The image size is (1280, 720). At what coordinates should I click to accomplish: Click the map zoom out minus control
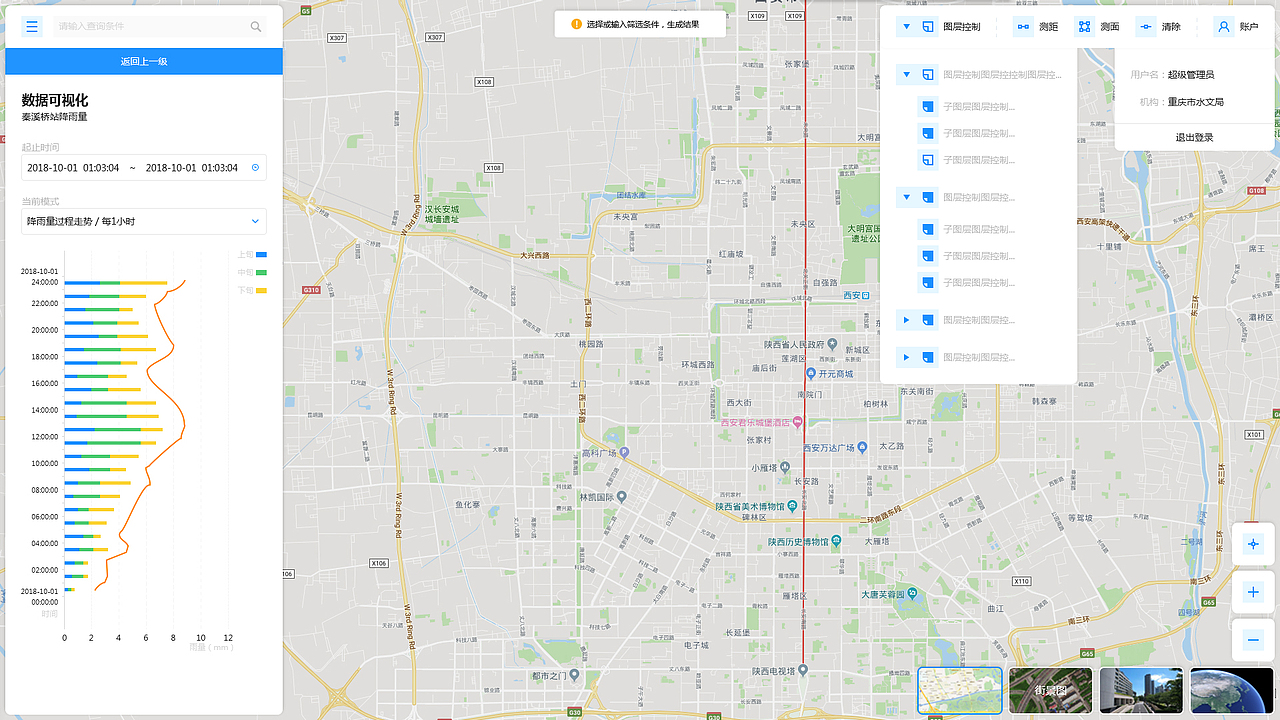[1253, 640]
